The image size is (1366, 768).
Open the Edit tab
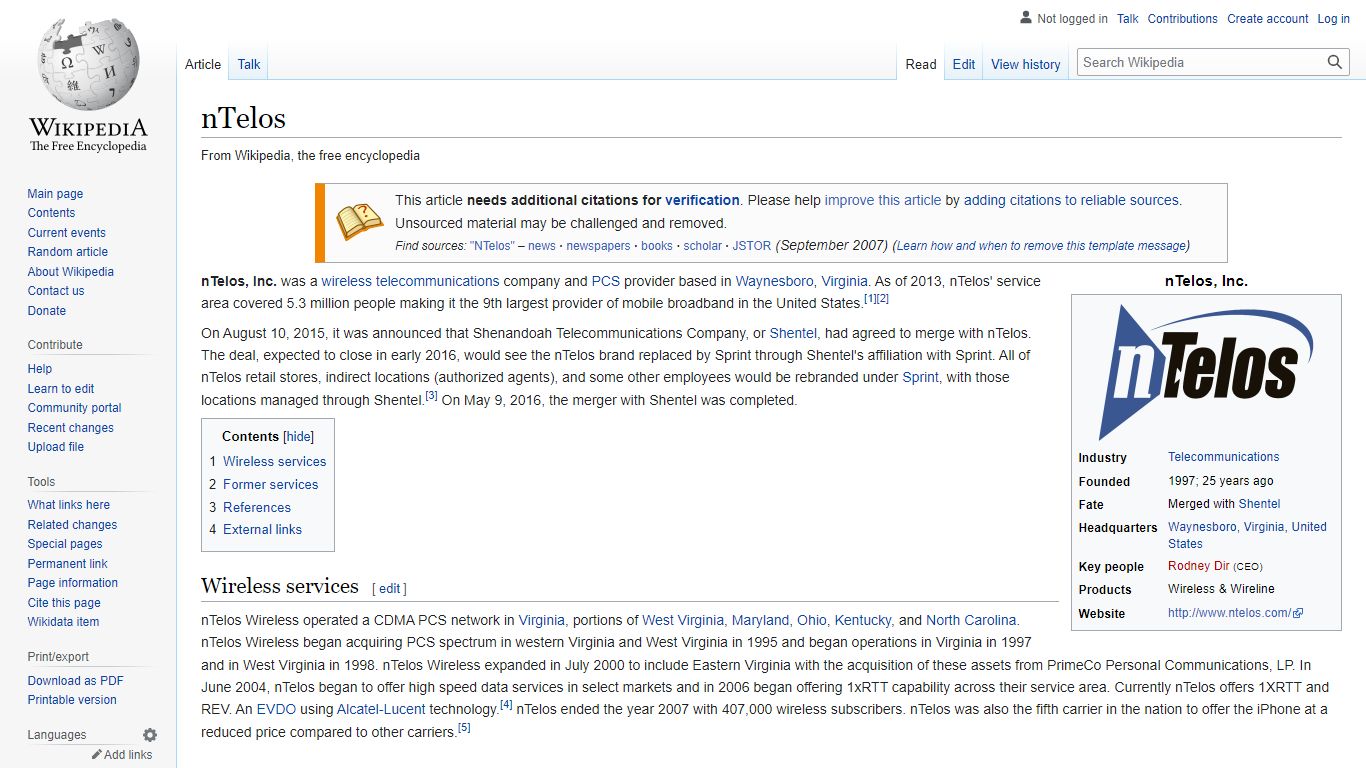(964, 64)
